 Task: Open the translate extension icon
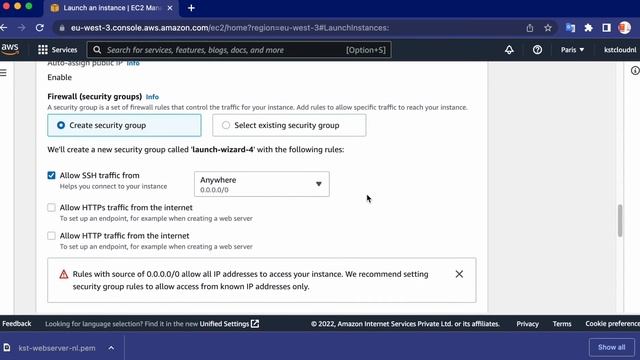coord(570,28)
